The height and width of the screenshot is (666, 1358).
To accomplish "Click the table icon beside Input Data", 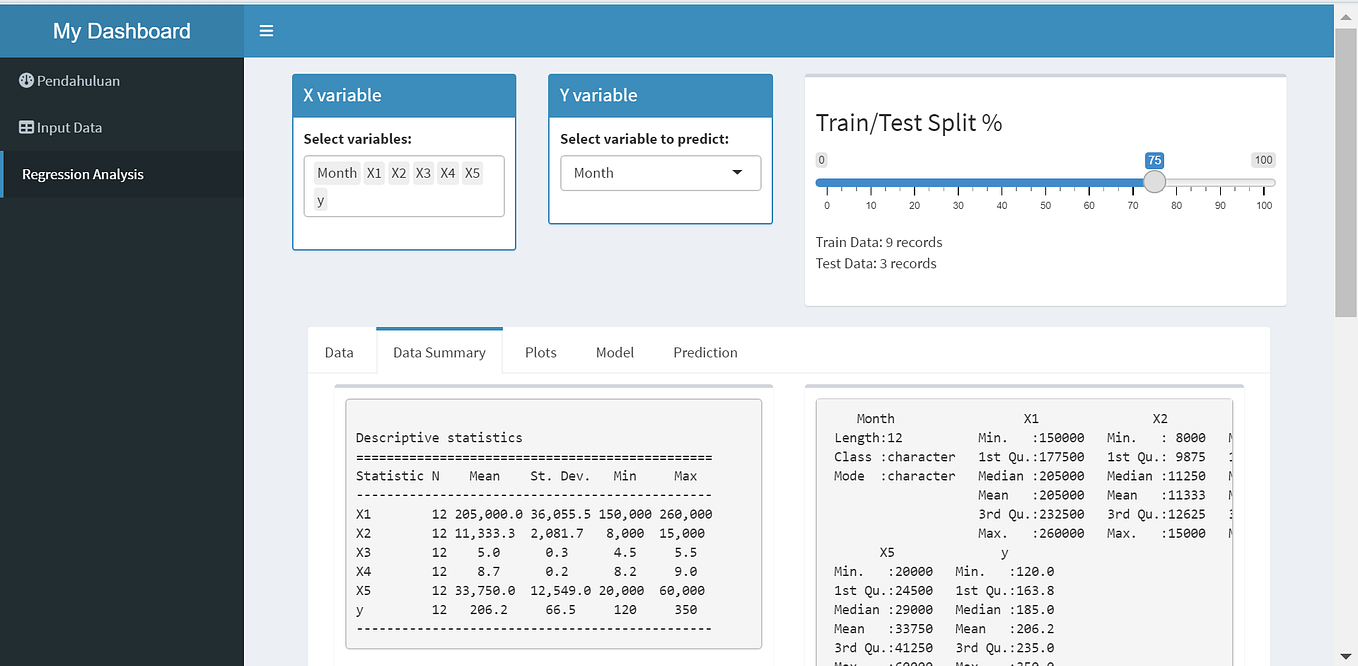I will click(x=25, y=127).
